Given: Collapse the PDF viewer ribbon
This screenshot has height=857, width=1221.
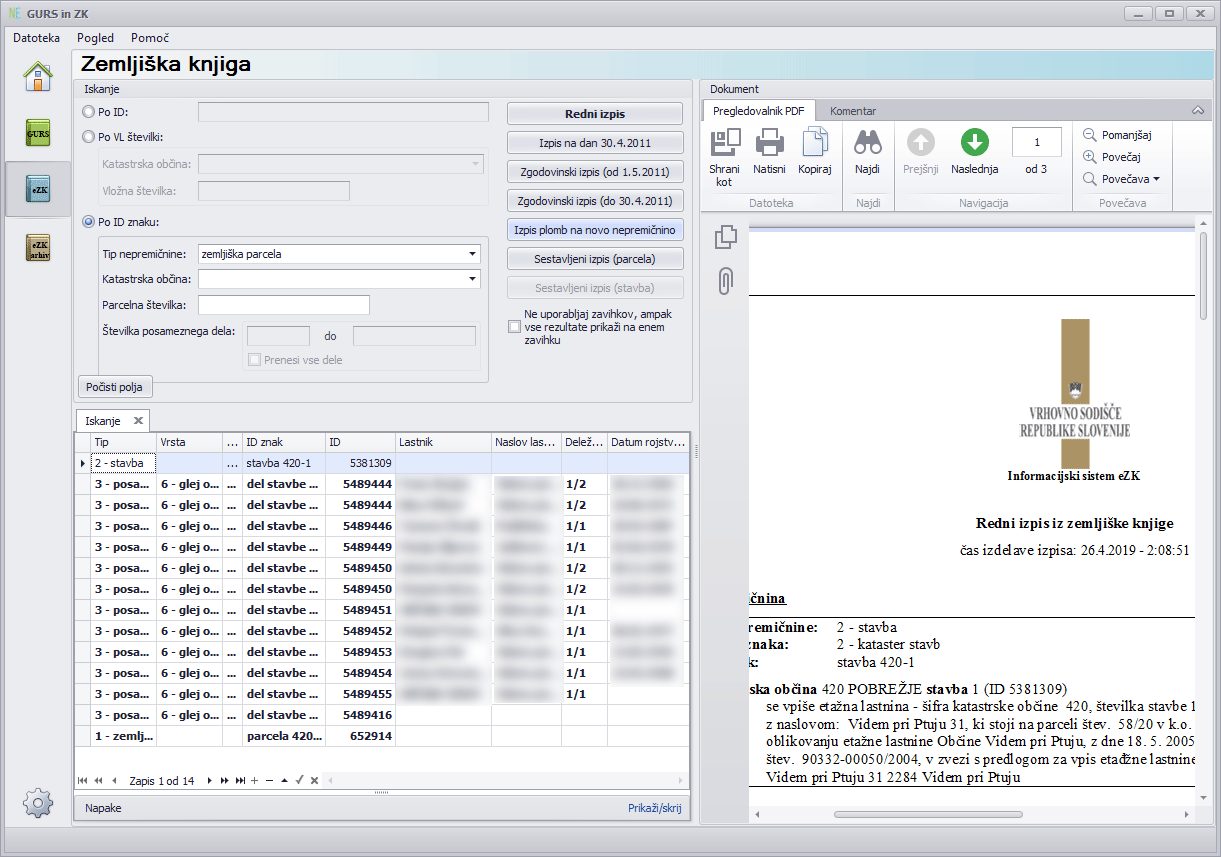Looking at the screenshot, I should point(1198,110).
